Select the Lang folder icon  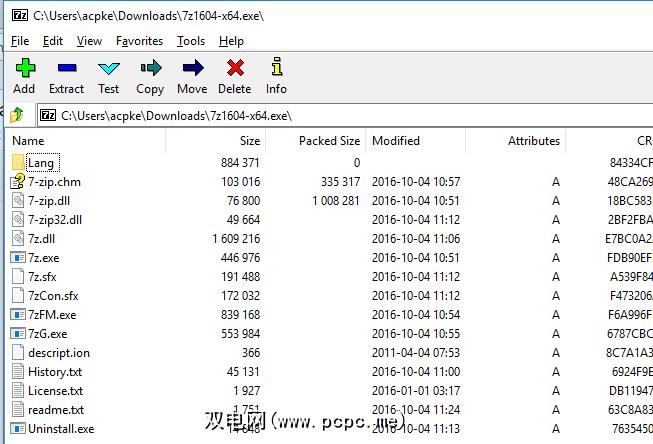(x=18, y=162)
